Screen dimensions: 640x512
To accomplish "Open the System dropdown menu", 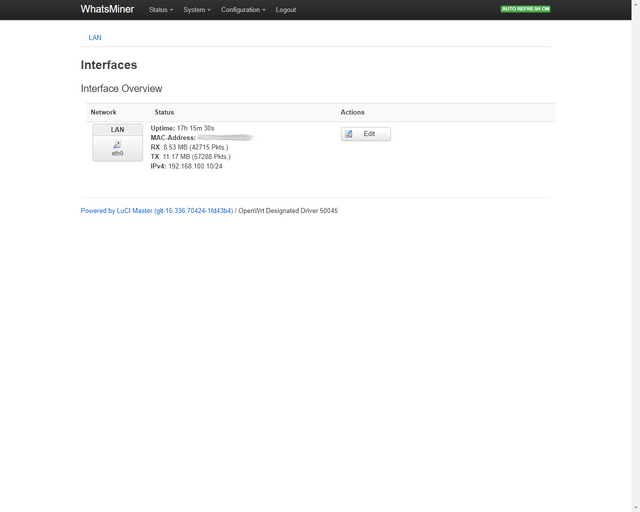I will click(197, 10).
